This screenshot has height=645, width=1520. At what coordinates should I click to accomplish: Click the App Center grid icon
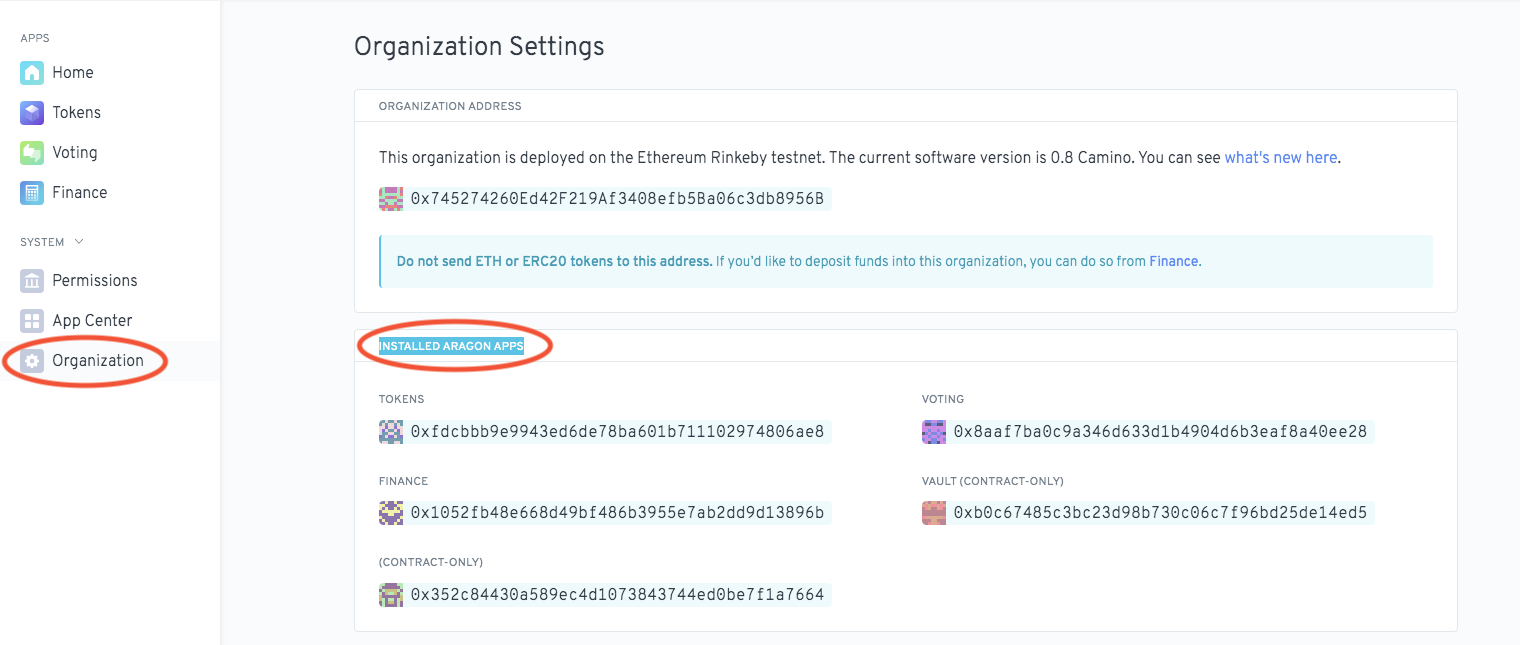click(x=32, y=321)
